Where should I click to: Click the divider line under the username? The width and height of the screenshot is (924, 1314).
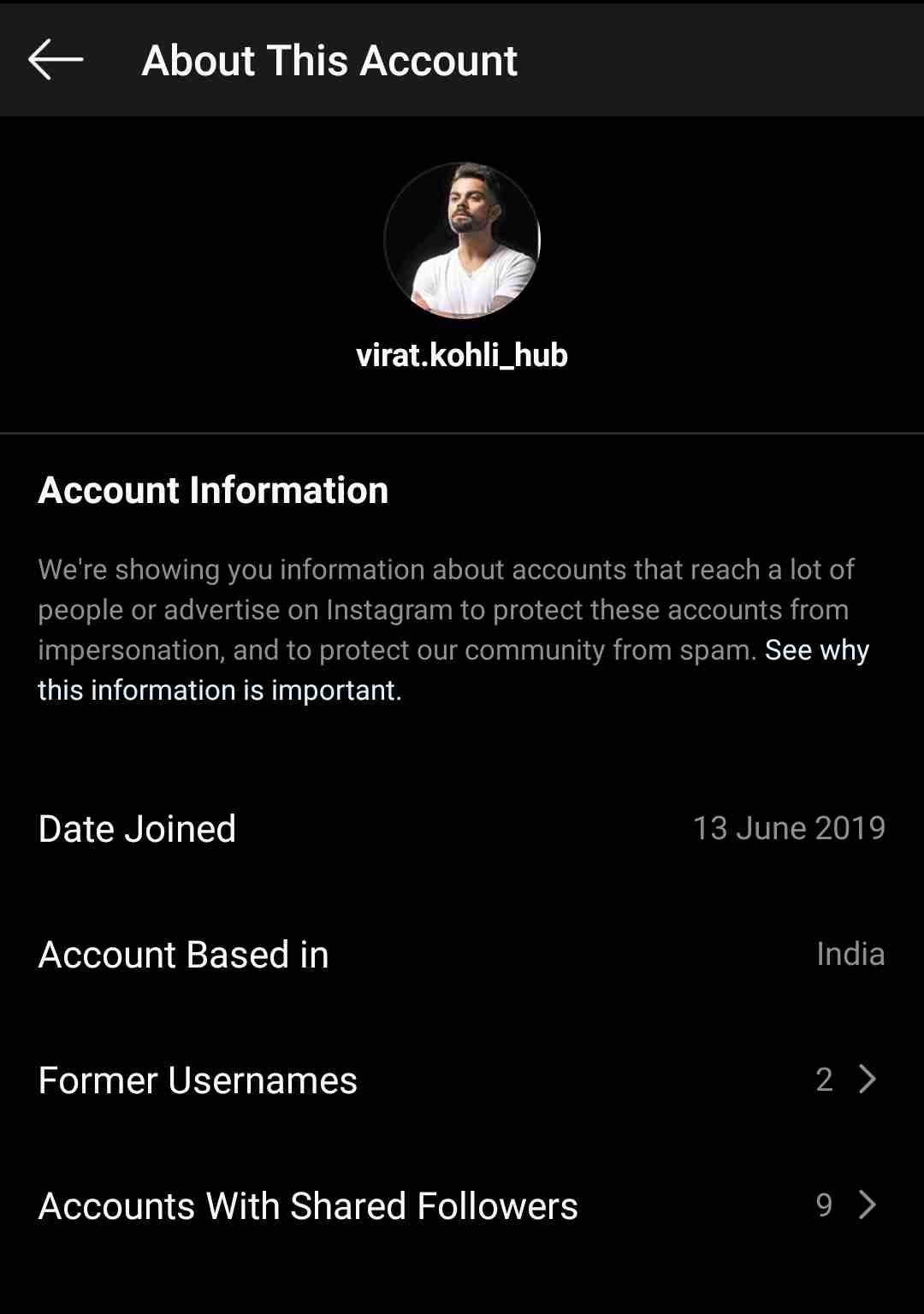pyautogui.click(x=462, y=434)
